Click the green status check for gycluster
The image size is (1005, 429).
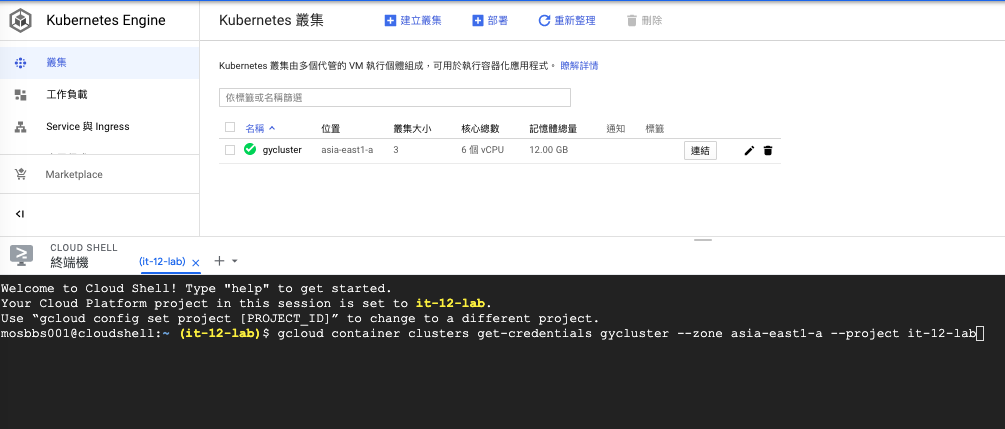tap(250, 149)
